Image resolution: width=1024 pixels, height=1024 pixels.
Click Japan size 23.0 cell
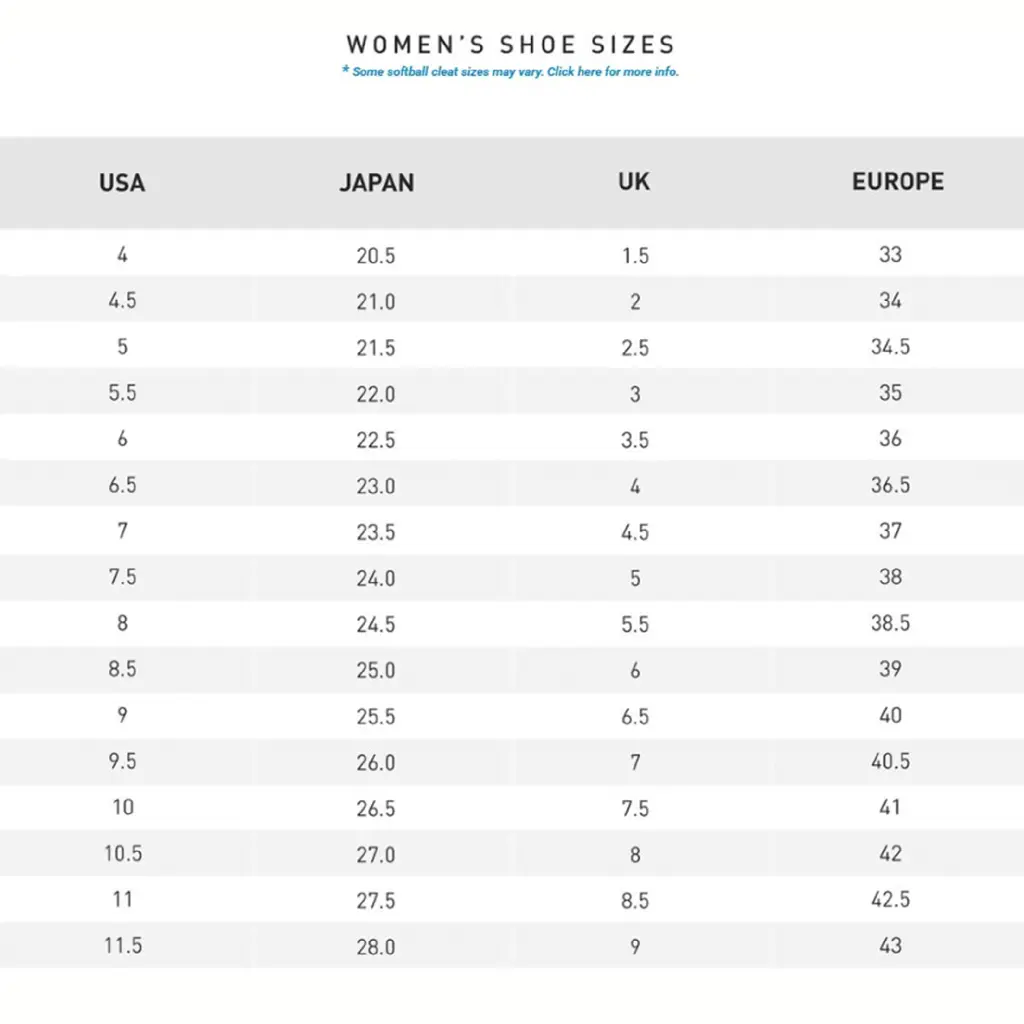pos(377,485)
